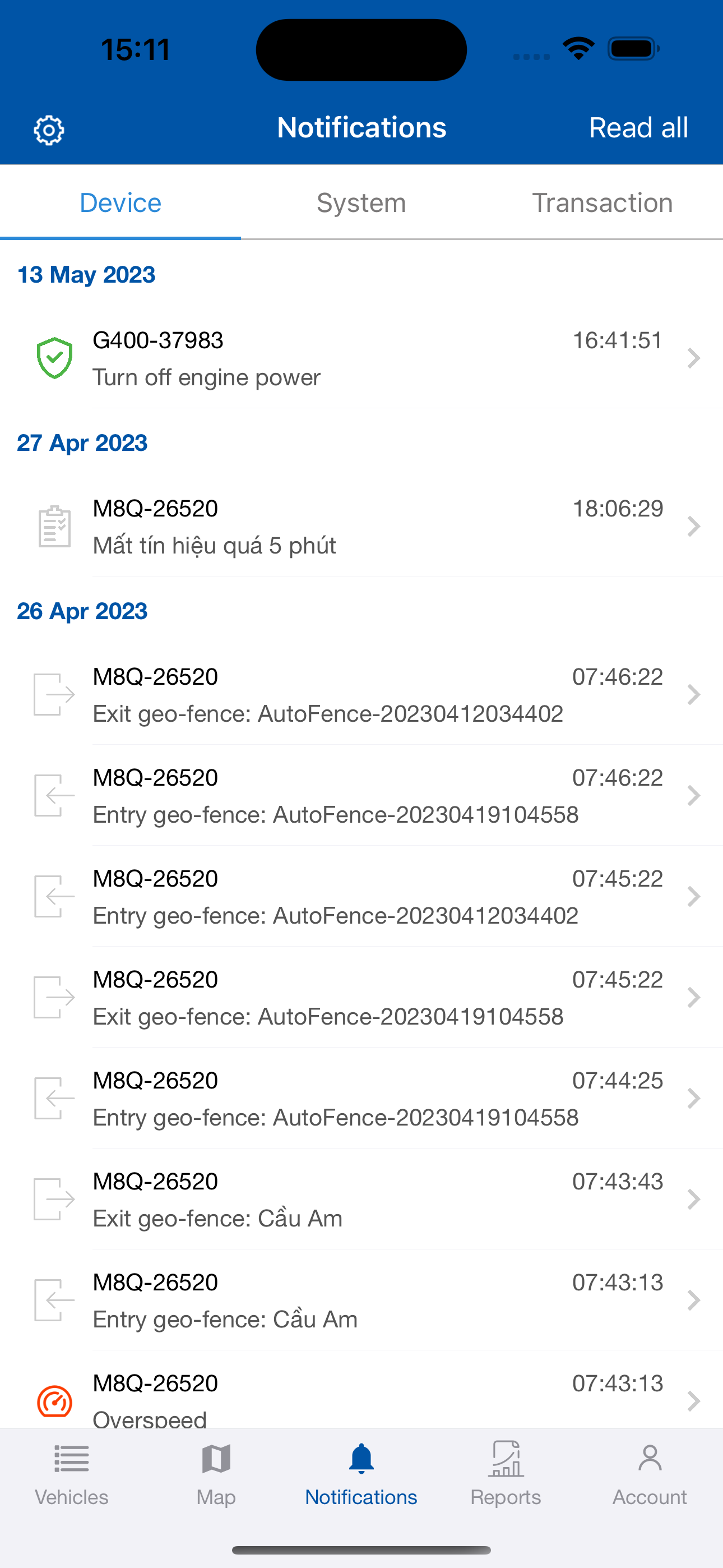Expand the Turn off engine power chevron
Viewport: 723px width, 1568px height.
click(x=693, y=358)
